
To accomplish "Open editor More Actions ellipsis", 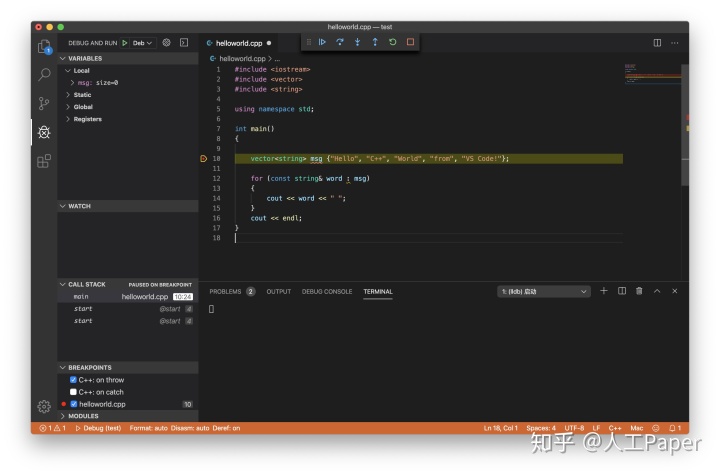I will coord(675,43).
